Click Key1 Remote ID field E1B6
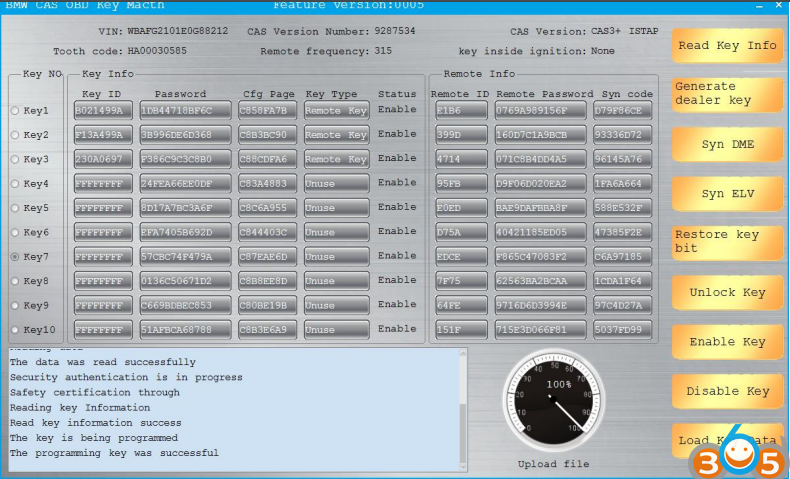 [460, 110]
